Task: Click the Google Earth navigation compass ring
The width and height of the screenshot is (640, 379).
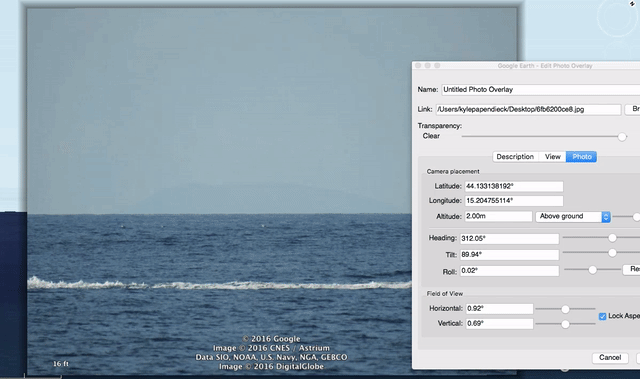Action: pos(617,16)
